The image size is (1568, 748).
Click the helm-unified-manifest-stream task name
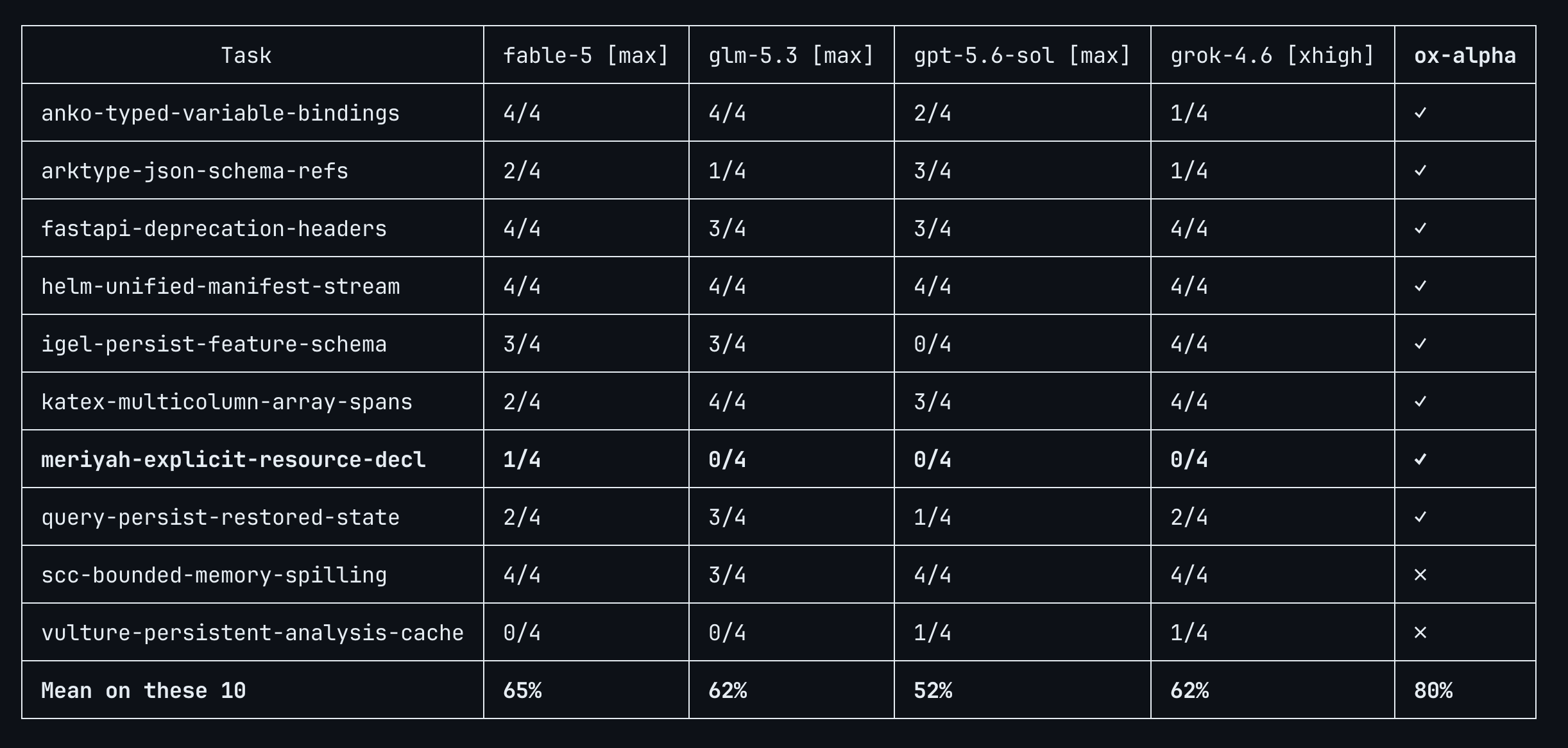click(x=221, y=286)
